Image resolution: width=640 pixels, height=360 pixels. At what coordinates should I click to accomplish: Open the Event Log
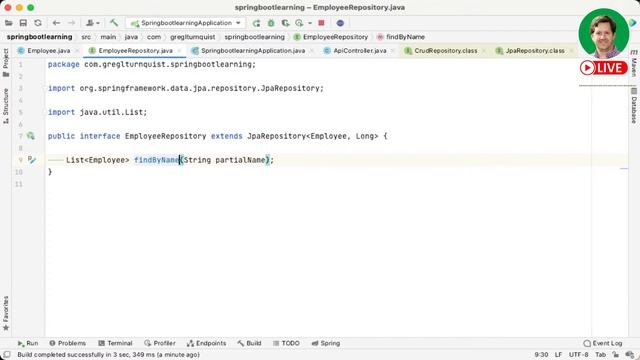tap(603, 343)
